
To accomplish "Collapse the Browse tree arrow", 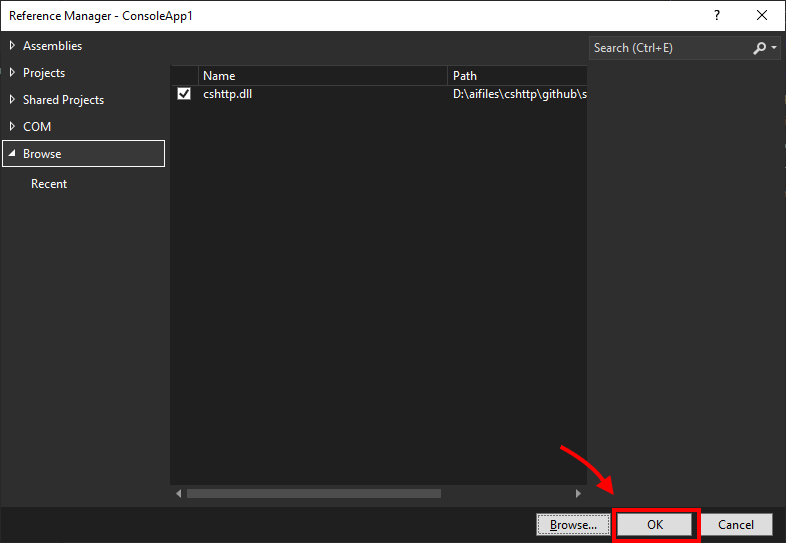I will pyautogui.click(x=12, y=153).
